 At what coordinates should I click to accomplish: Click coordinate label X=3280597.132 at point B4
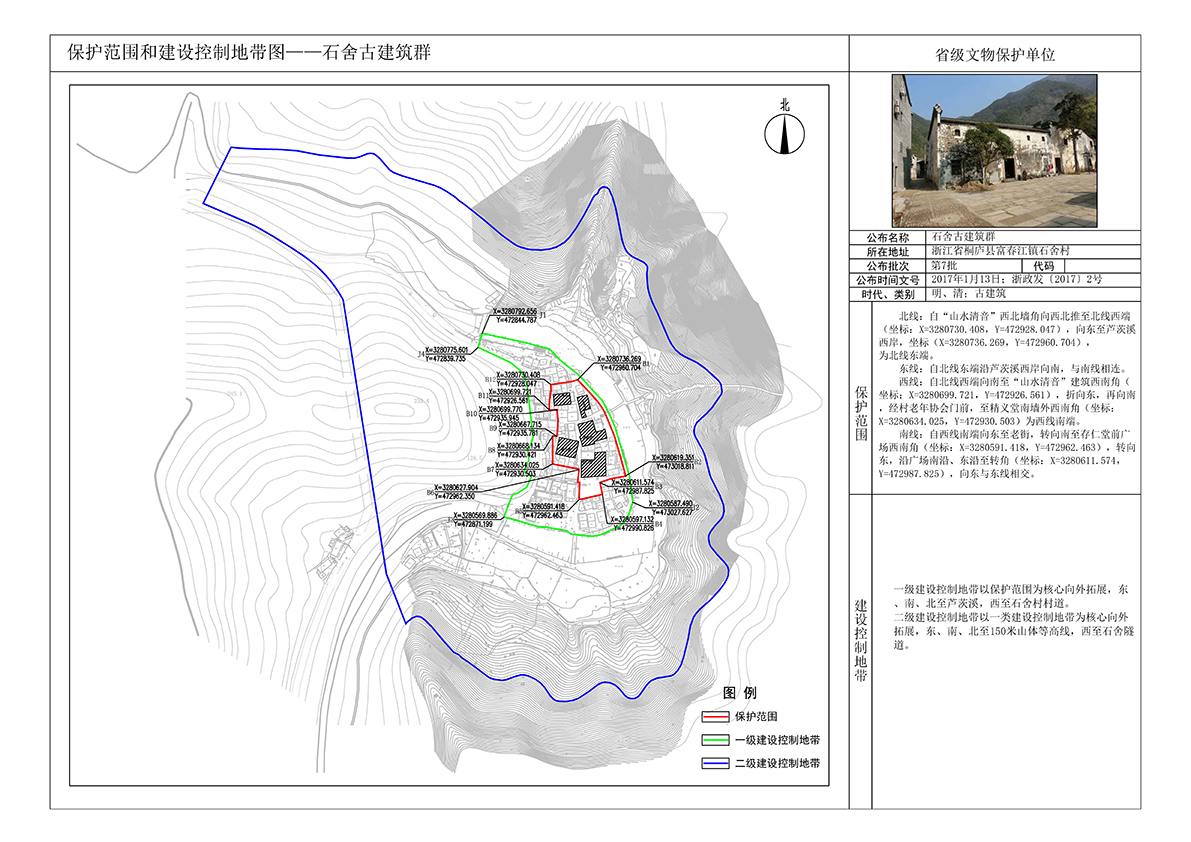pos(632,520)
